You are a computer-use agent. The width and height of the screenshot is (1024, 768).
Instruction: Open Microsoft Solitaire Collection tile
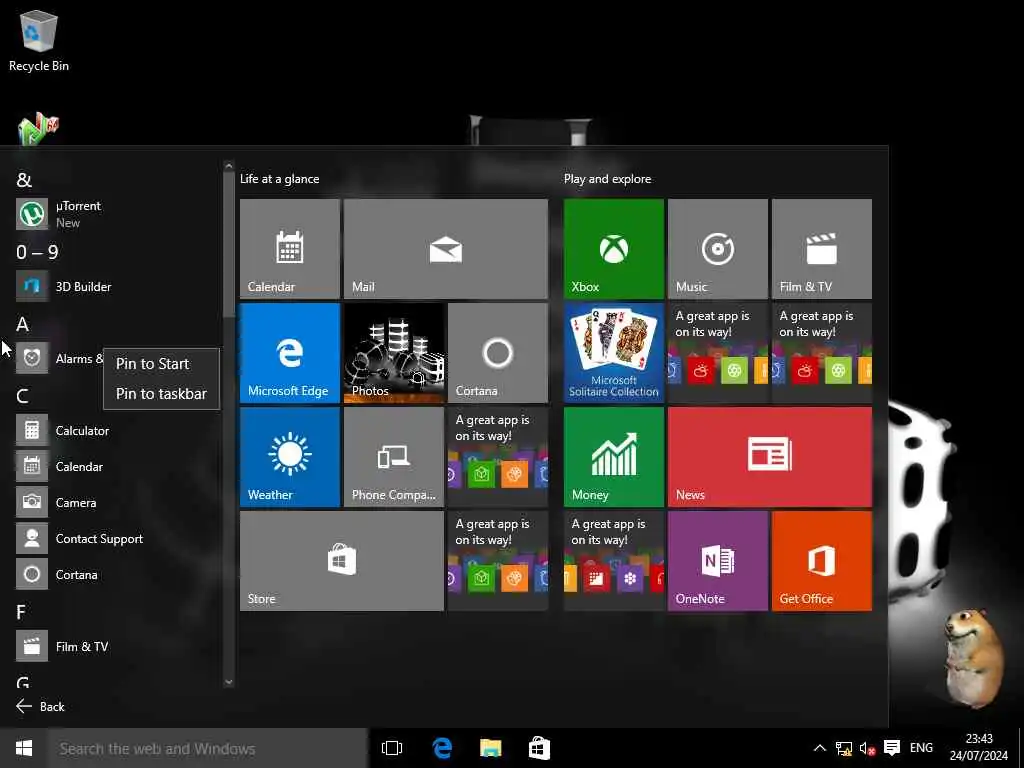coord(613,353)
